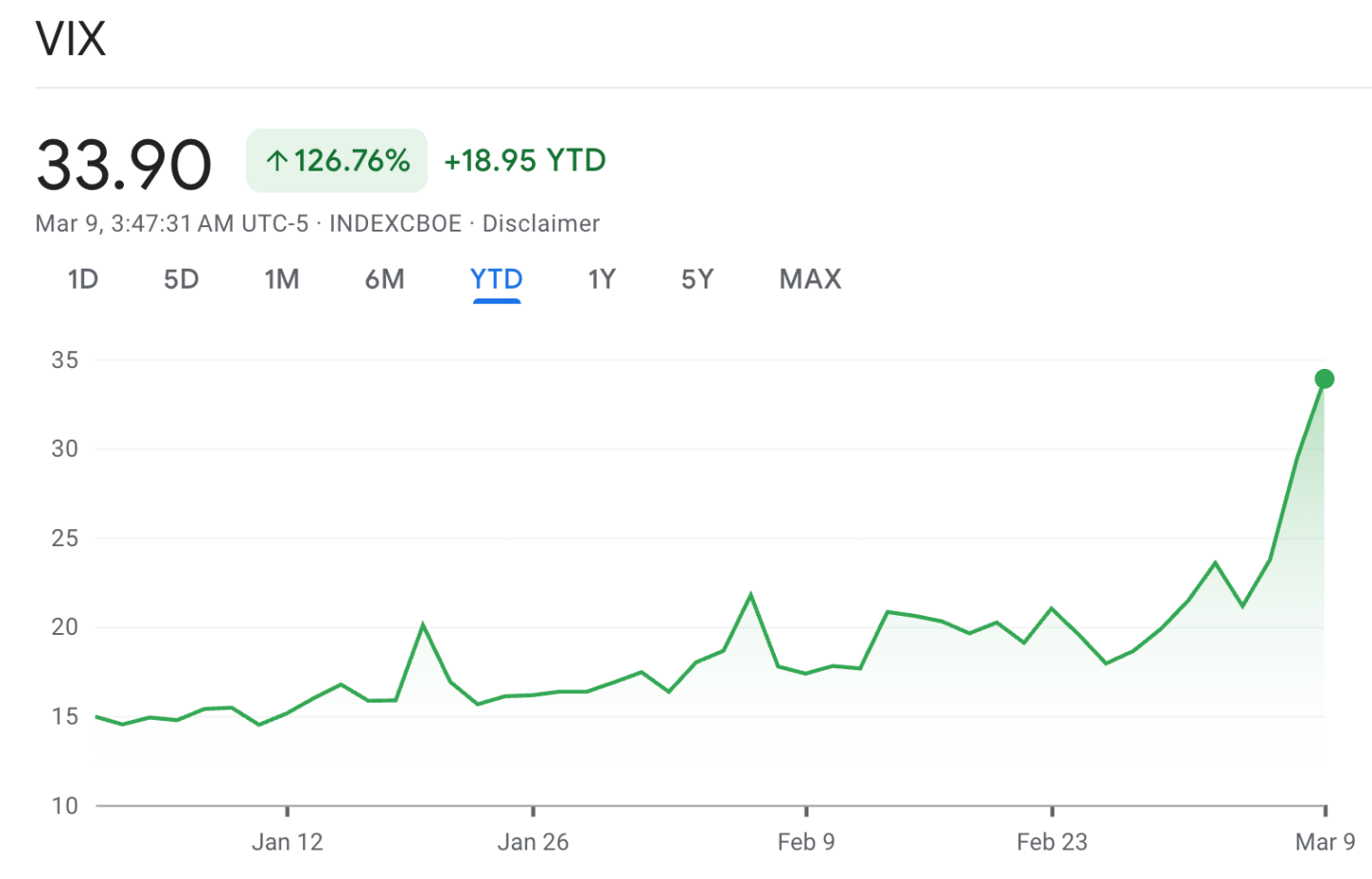Click the Jan 12 date axis label
Screen dimensions: 1372x879
tap(287, 842)
